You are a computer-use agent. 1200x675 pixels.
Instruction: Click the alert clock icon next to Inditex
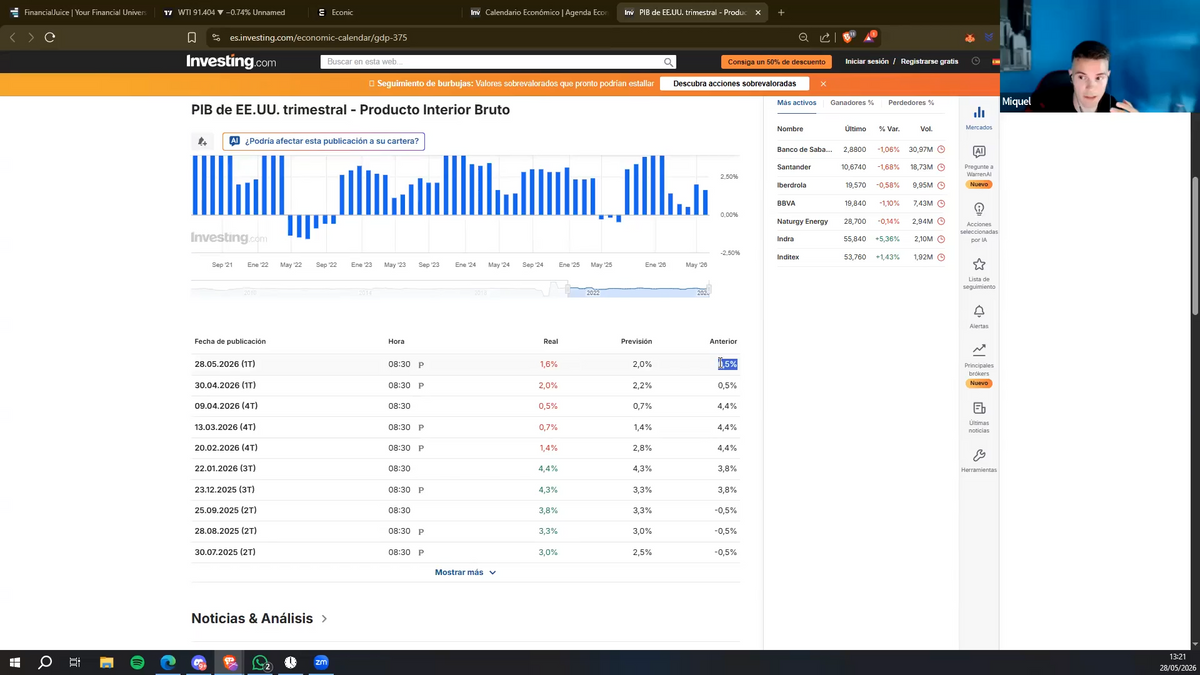coord(941,257)
